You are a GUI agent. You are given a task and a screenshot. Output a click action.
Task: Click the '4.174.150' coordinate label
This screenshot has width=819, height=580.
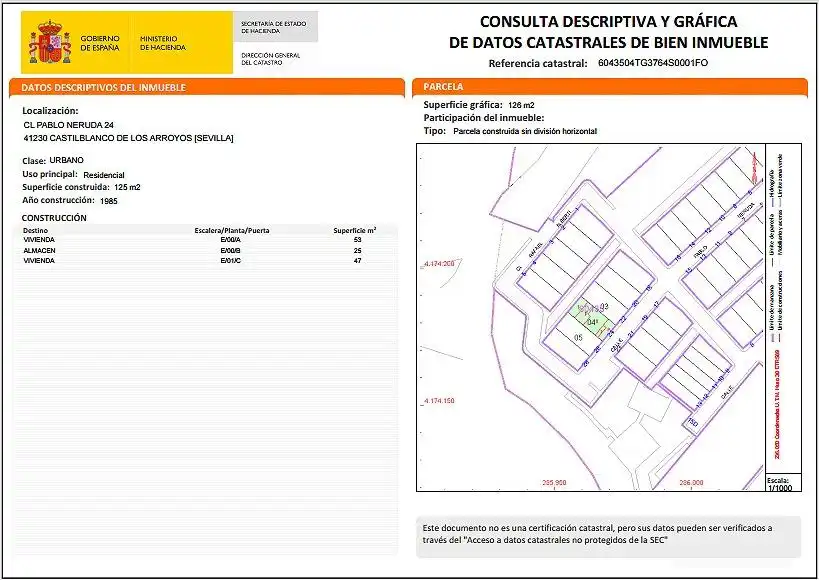point(439,401)
